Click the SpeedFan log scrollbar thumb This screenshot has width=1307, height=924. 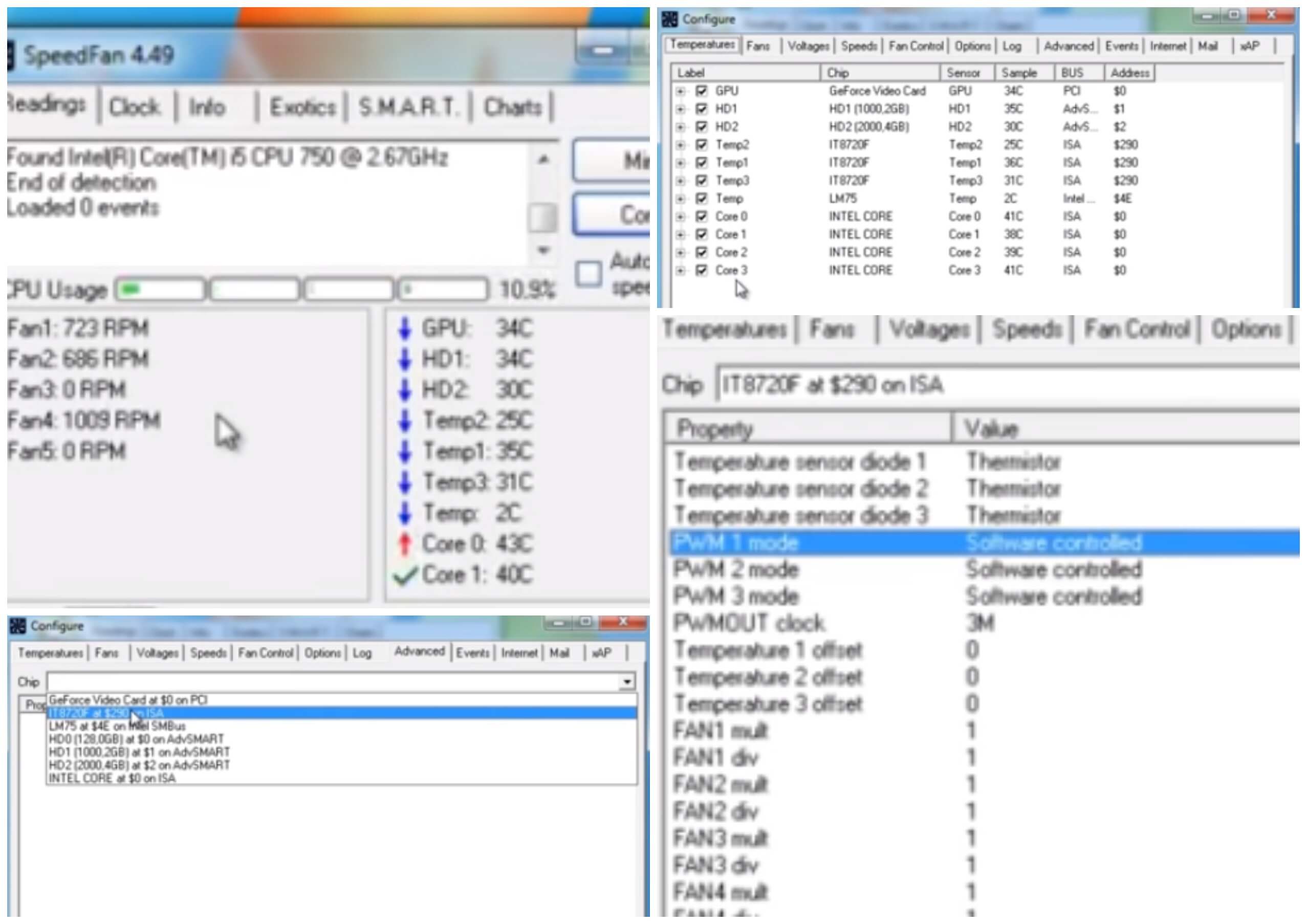[x=542, y=217]
